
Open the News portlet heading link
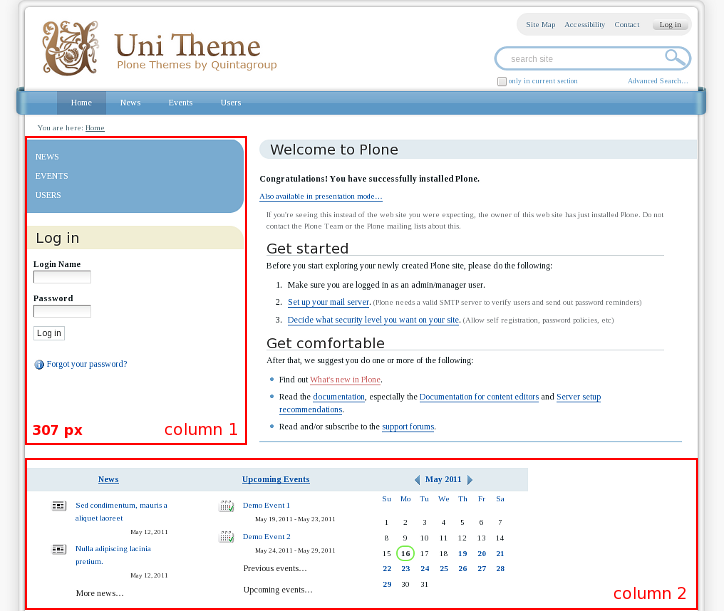click(x=108, y=479)
